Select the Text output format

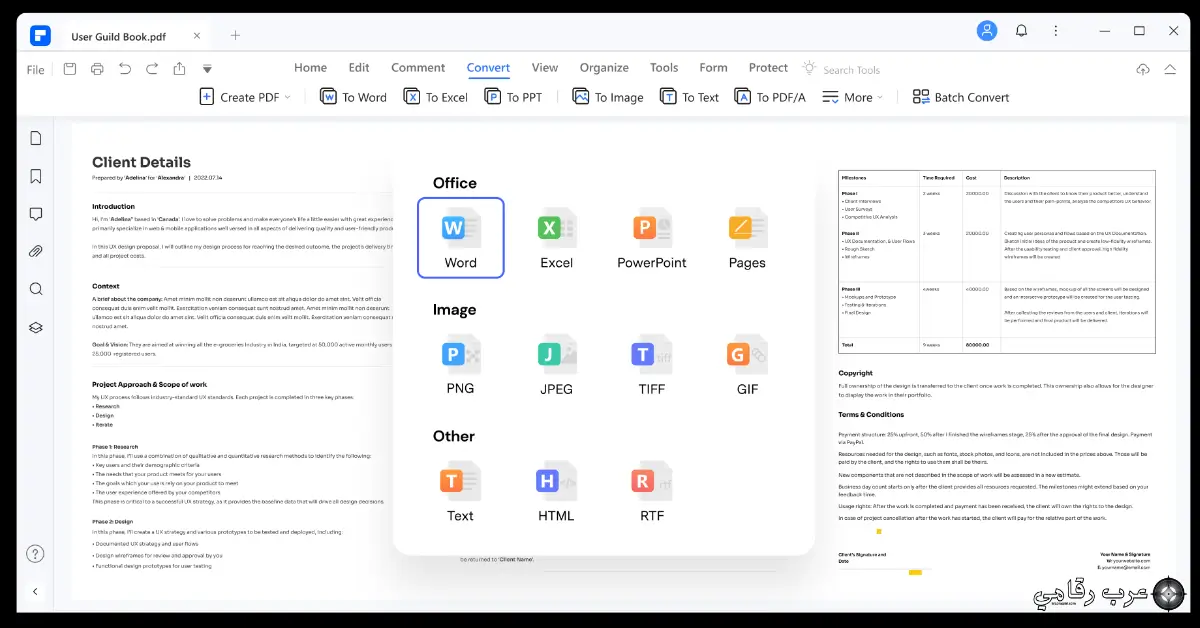(461, 492)
